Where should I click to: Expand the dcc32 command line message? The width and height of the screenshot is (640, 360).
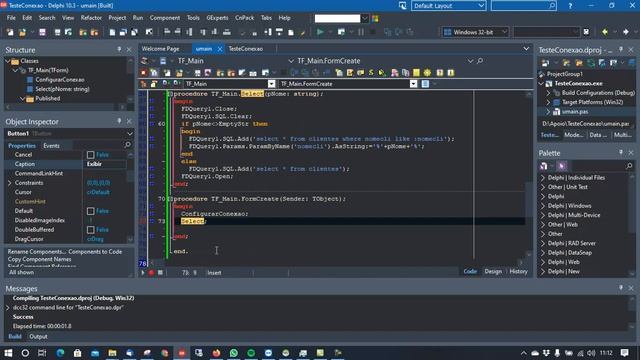point(7,308)
